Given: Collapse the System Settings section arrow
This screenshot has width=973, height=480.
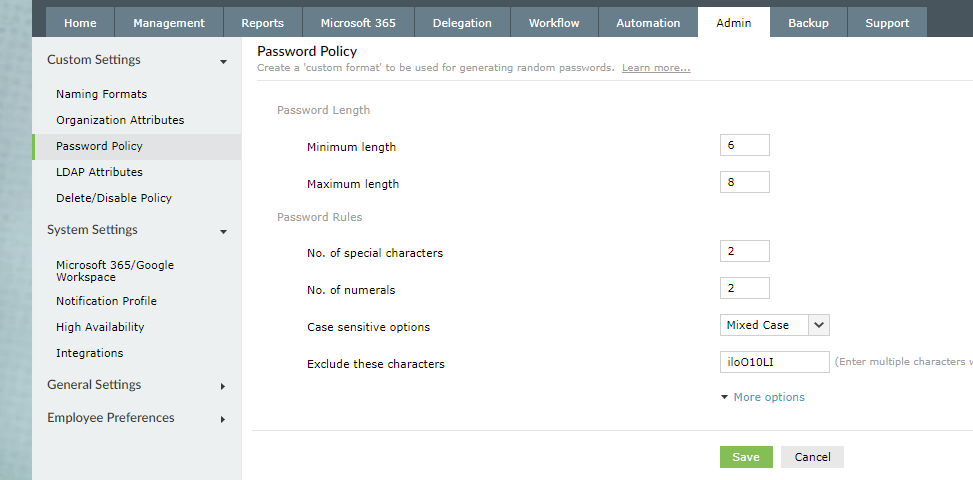Looking at the screenshot, I should pyautogui.click(x=223, y=232).
